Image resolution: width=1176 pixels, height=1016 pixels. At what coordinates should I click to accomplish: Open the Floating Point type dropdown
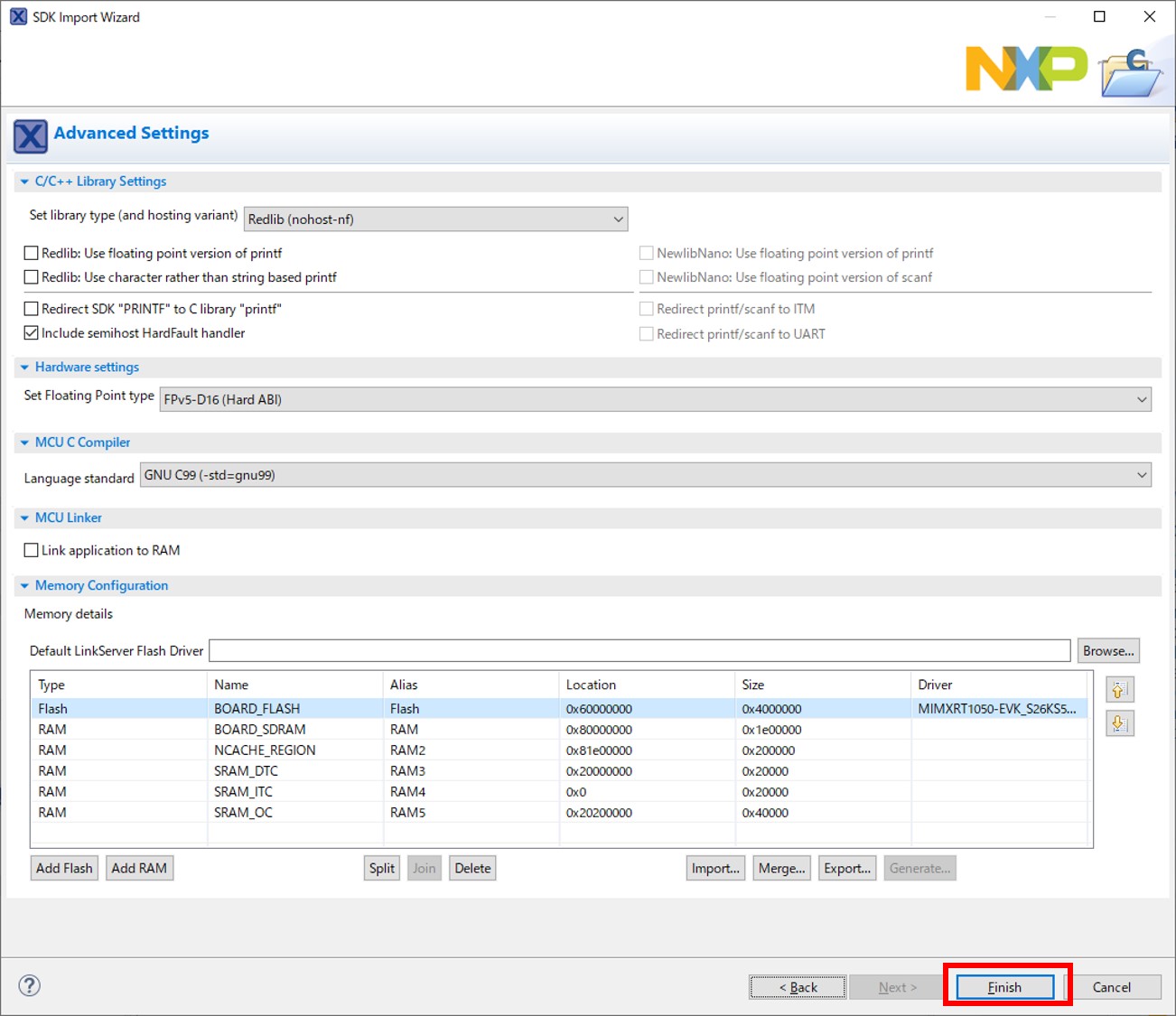pos(655,399)
